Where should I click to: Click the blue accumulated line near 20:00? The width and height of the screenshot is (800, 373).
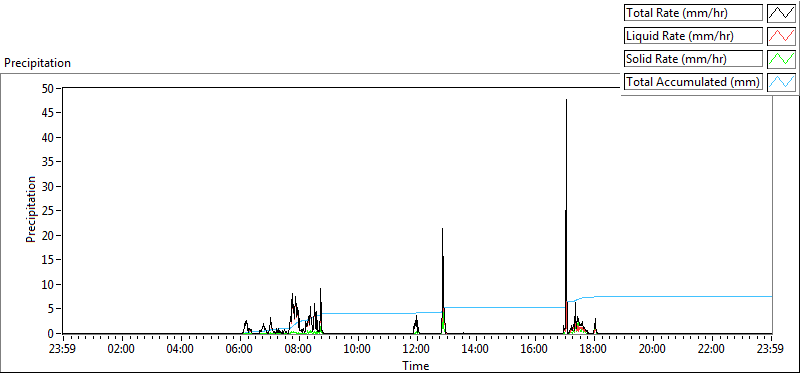tap(653, 296)
